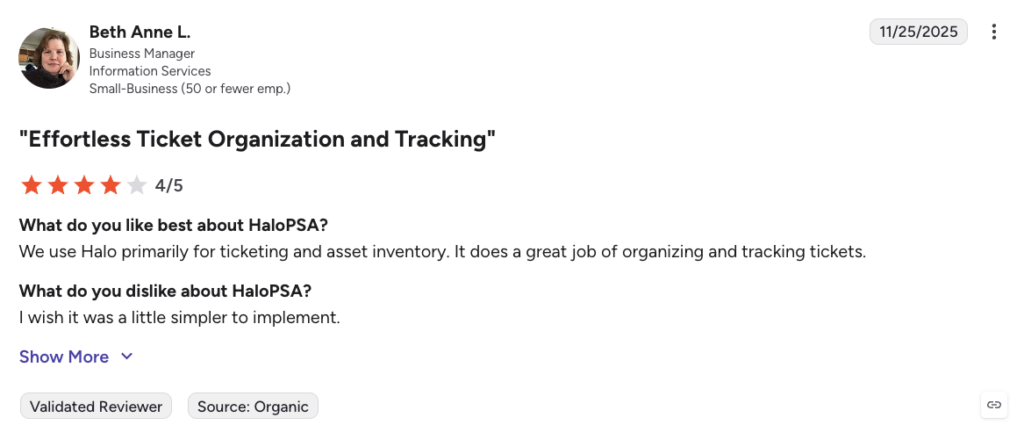
Task: Open Beth Anne L.'s profile photo
Action: pyautogui.click(x=49, y=58)
